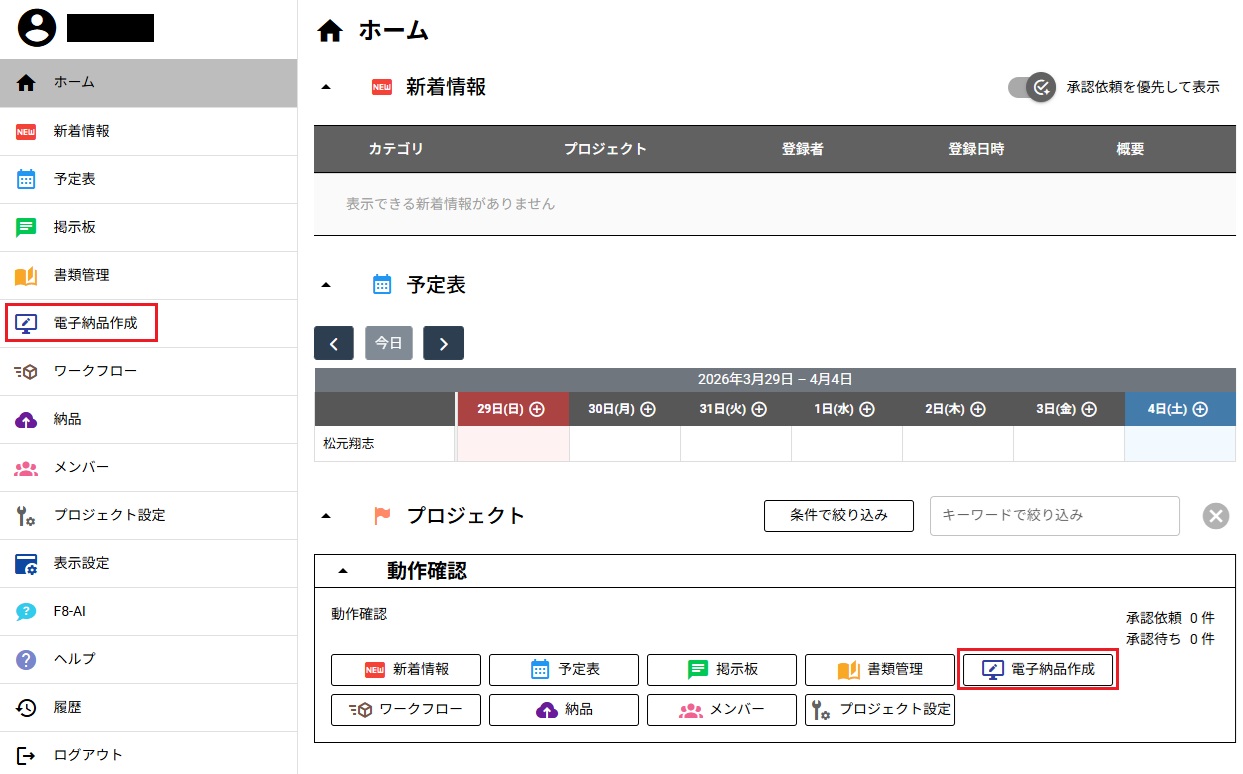
Task: Add event on 4日(土) plus icon
Action: pos(1200,409)
